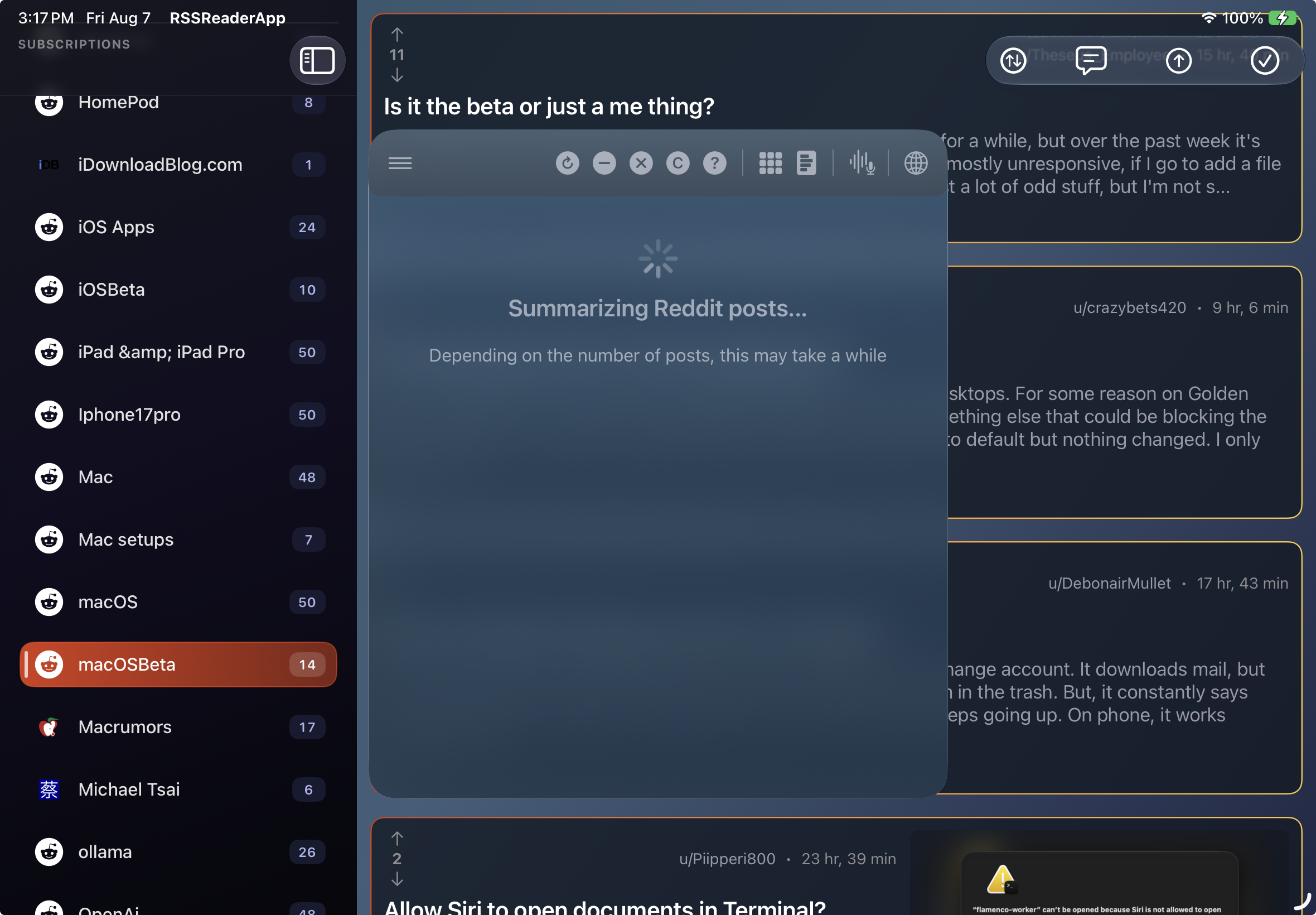Toggle the sidebar panel button
The image size is (1316, 915).
point(317,60)
